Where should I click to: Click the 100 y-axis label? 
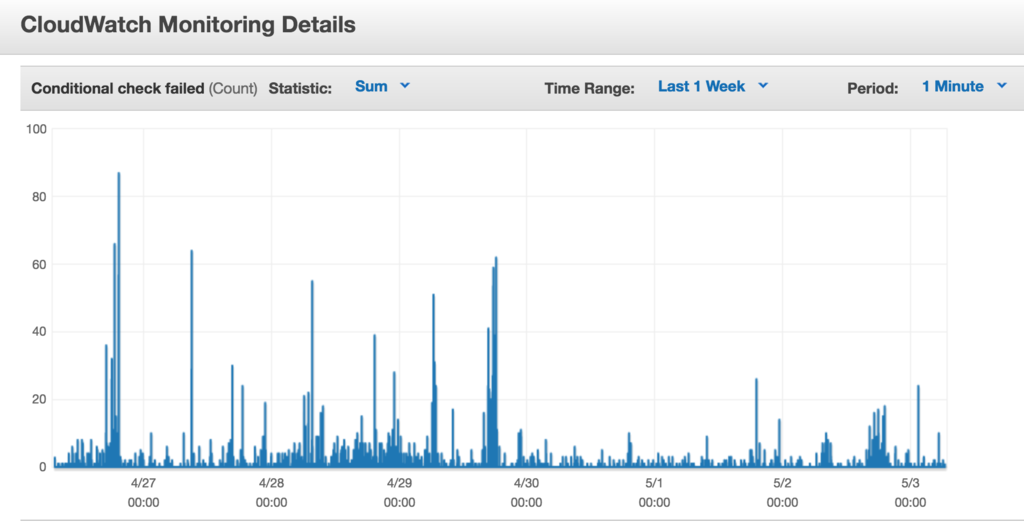coord(37,129)
